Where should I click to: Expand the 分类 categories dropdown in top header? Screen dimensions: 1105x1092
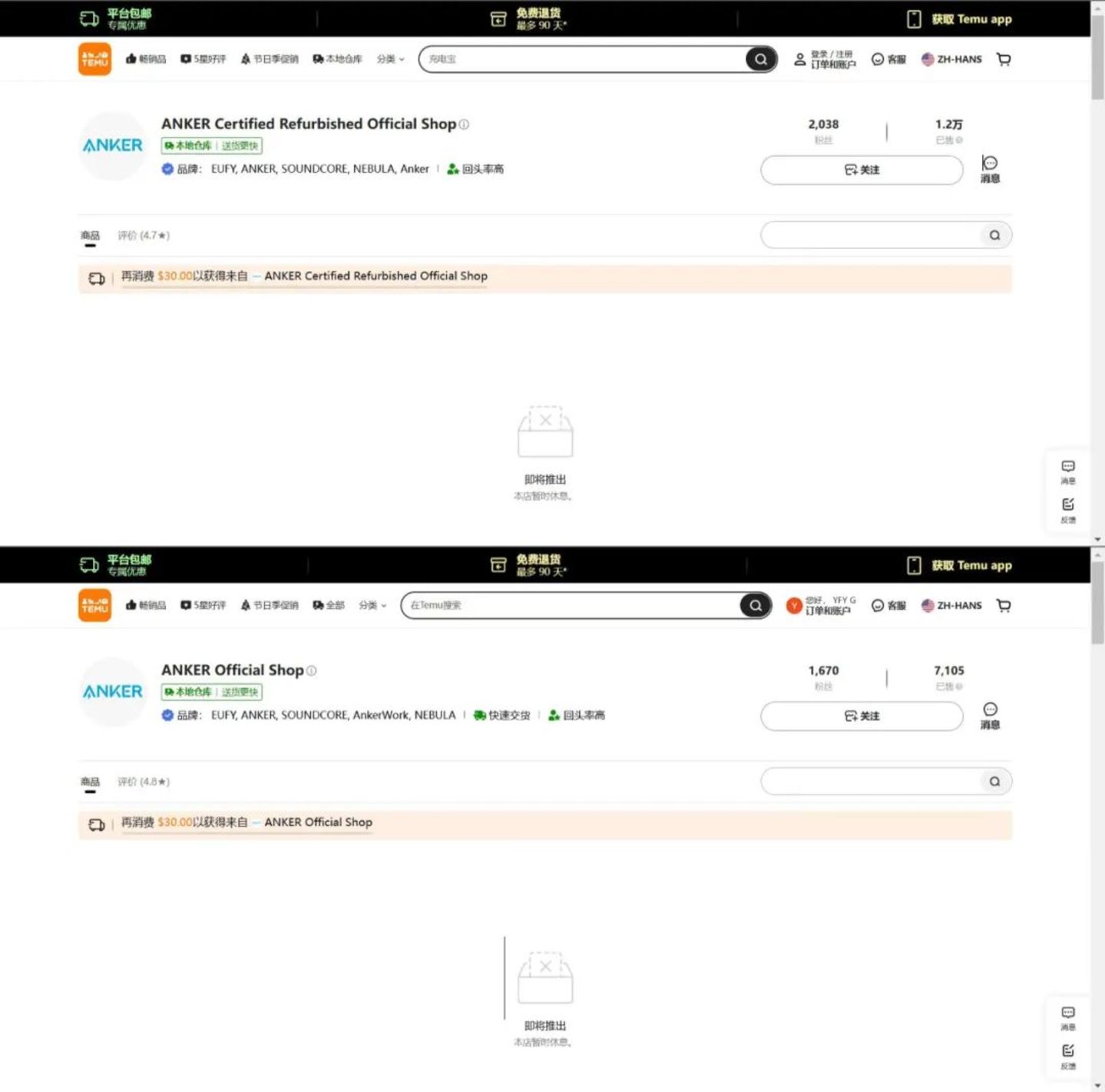click(390, 59)
